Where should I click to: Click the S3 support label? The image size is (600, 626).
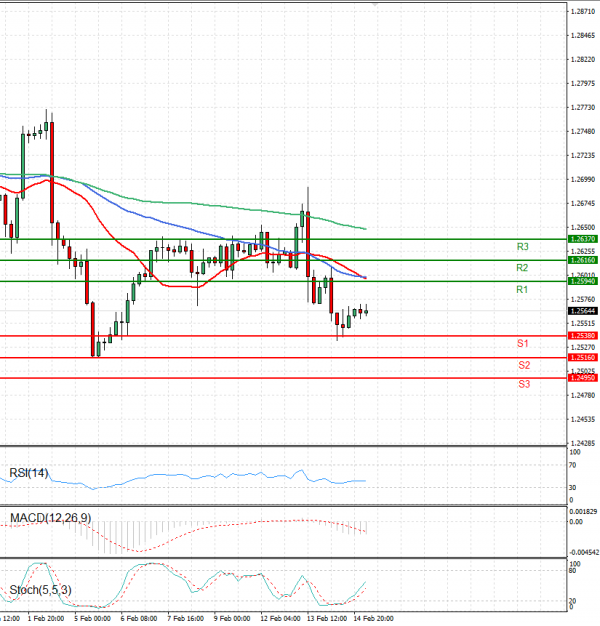click(x=524, y=384)
